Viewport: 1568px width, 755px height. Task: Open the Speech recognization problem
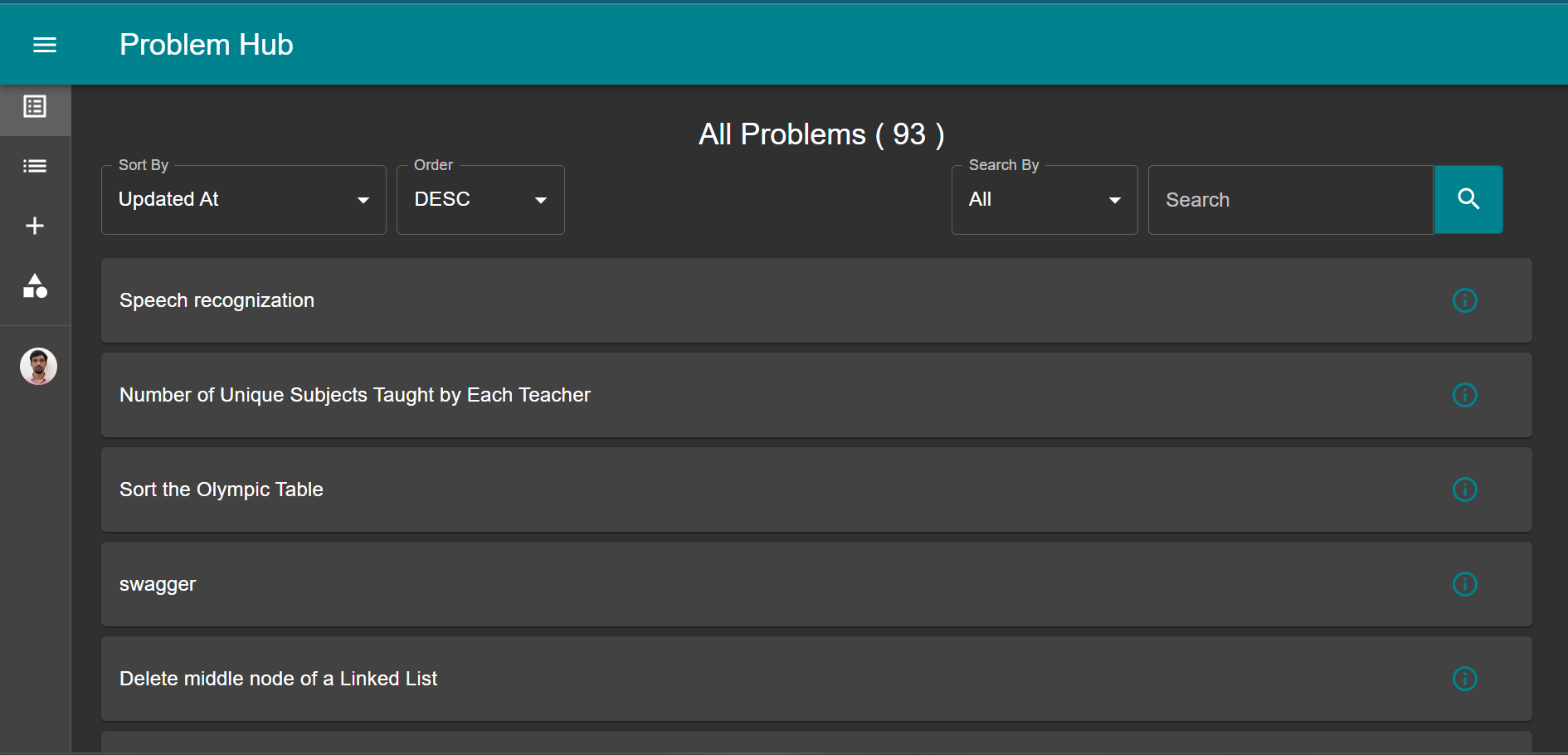tap(816, 300)
